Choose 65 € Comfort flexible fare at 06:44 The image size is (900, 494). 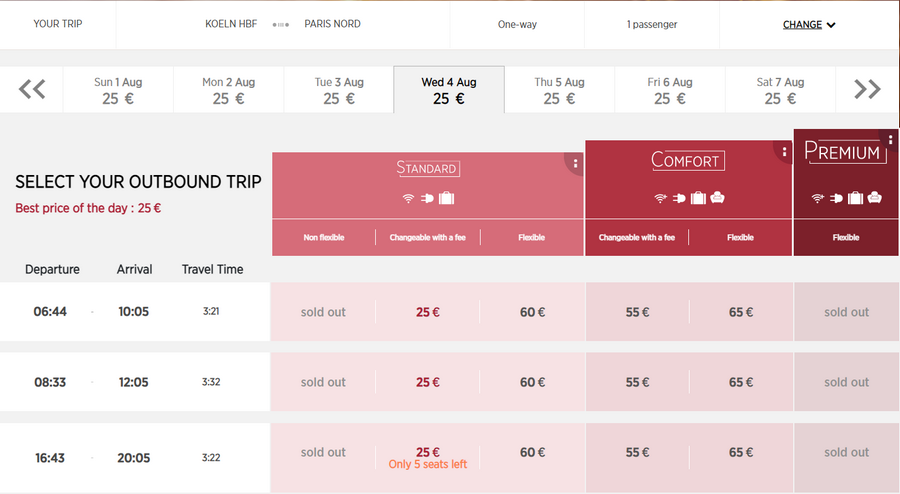coord(741,312)
